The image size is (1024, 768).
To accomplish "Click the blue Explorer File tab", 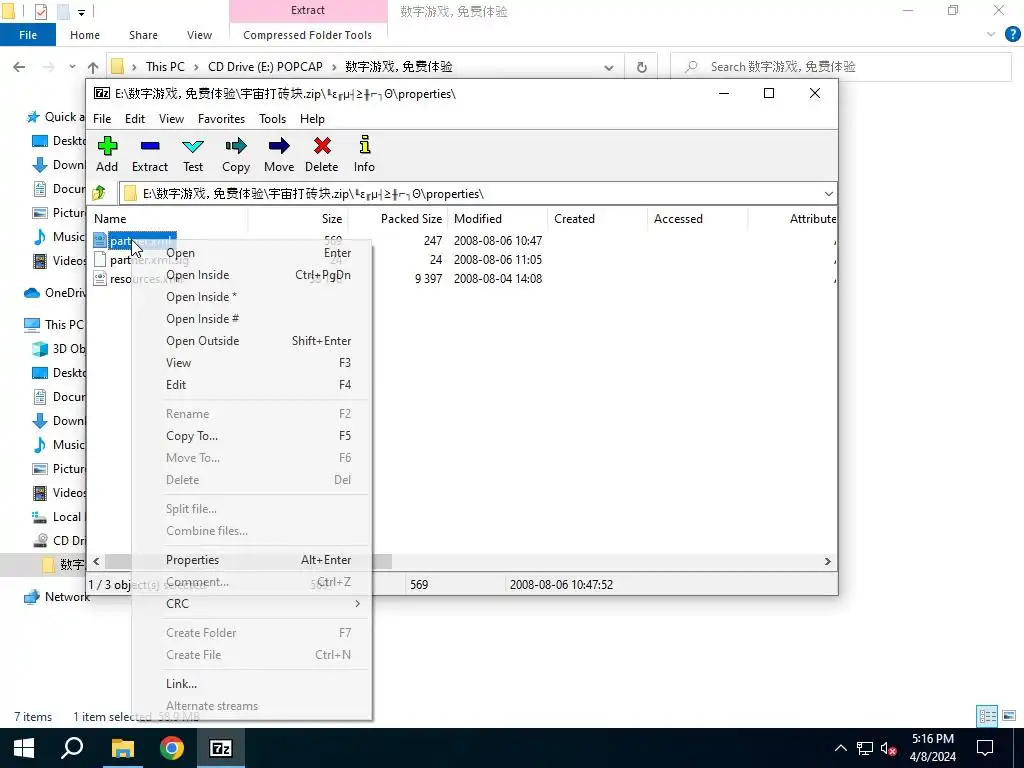I will click(28, 35).
